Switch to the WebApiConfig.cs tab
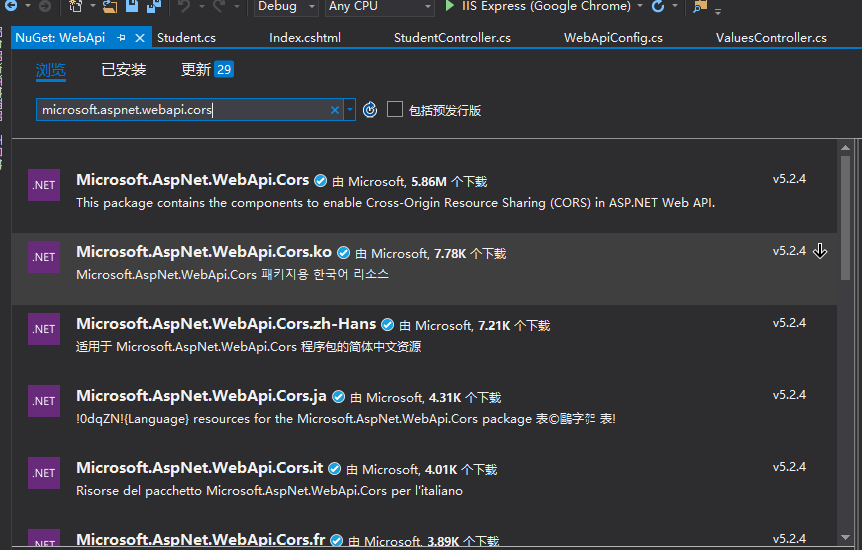This screenshot has height=550, width=862. [x=613, y=38]
